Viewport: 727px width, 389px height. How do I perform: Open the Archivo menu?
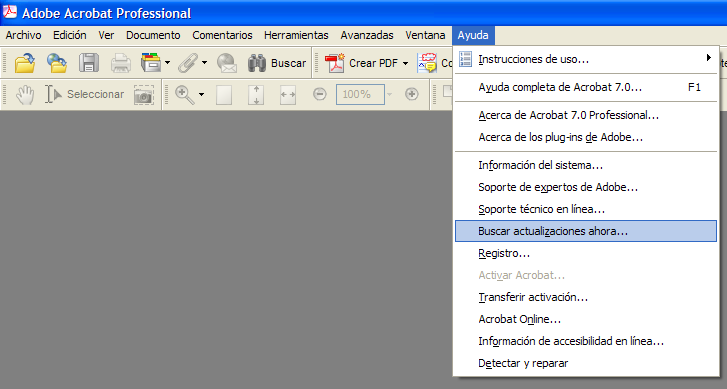pos(23,35)
